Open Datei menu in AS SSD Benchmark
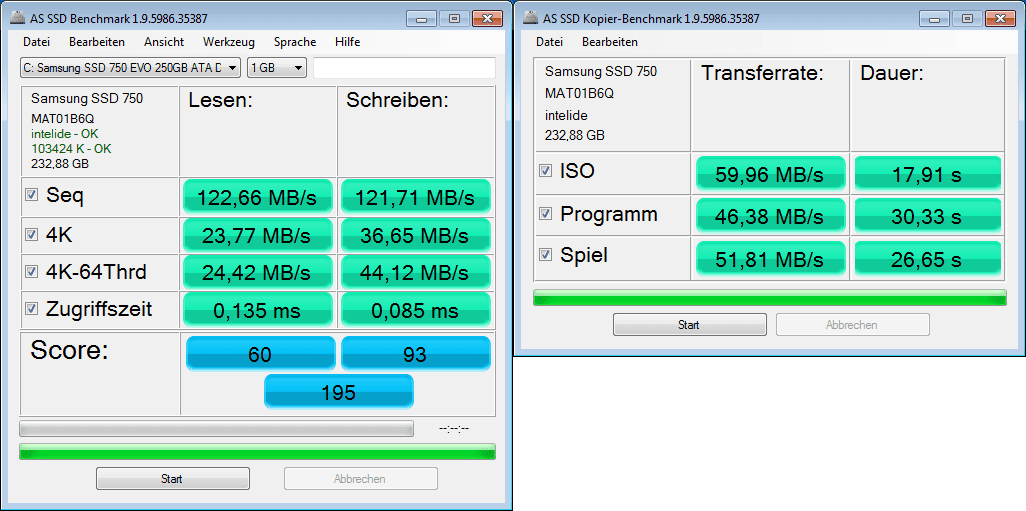1026x511 pixels. [x=37, y=42]
